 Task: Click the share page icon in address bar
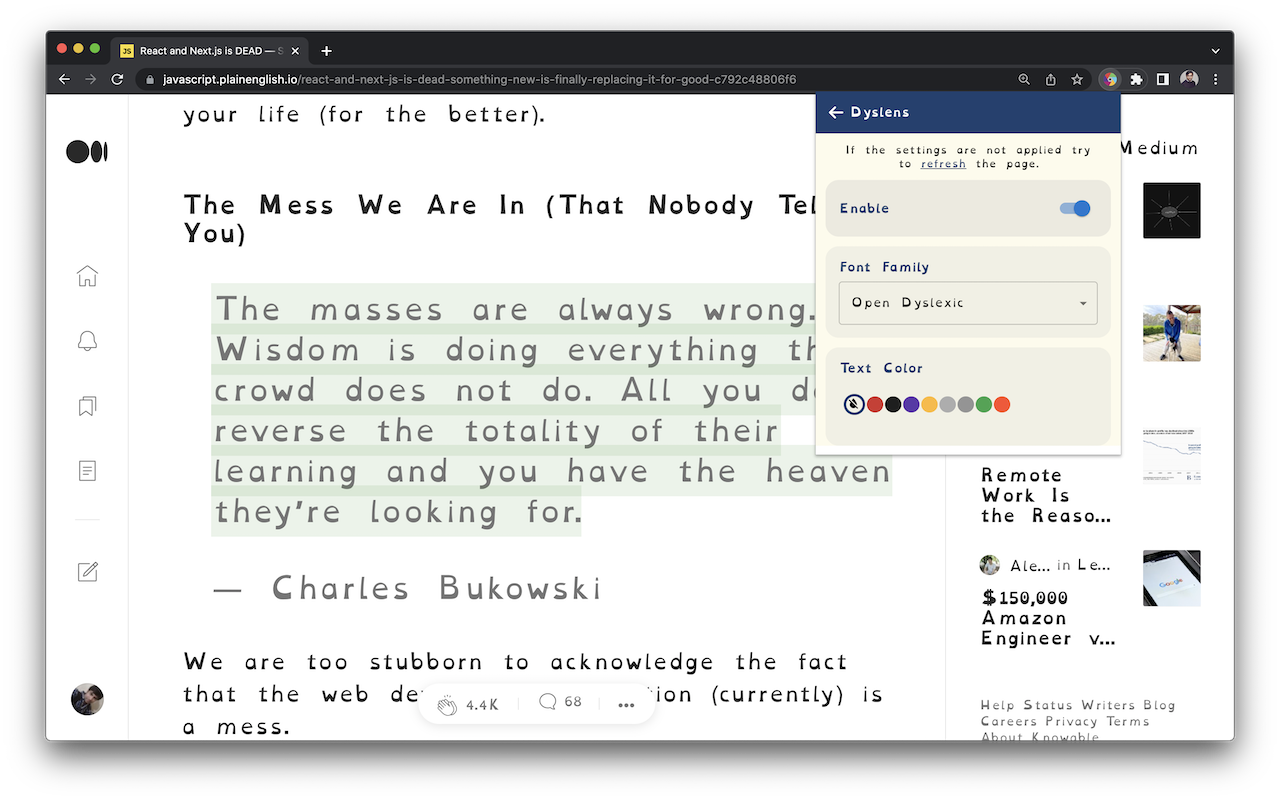pos(1050,79)
